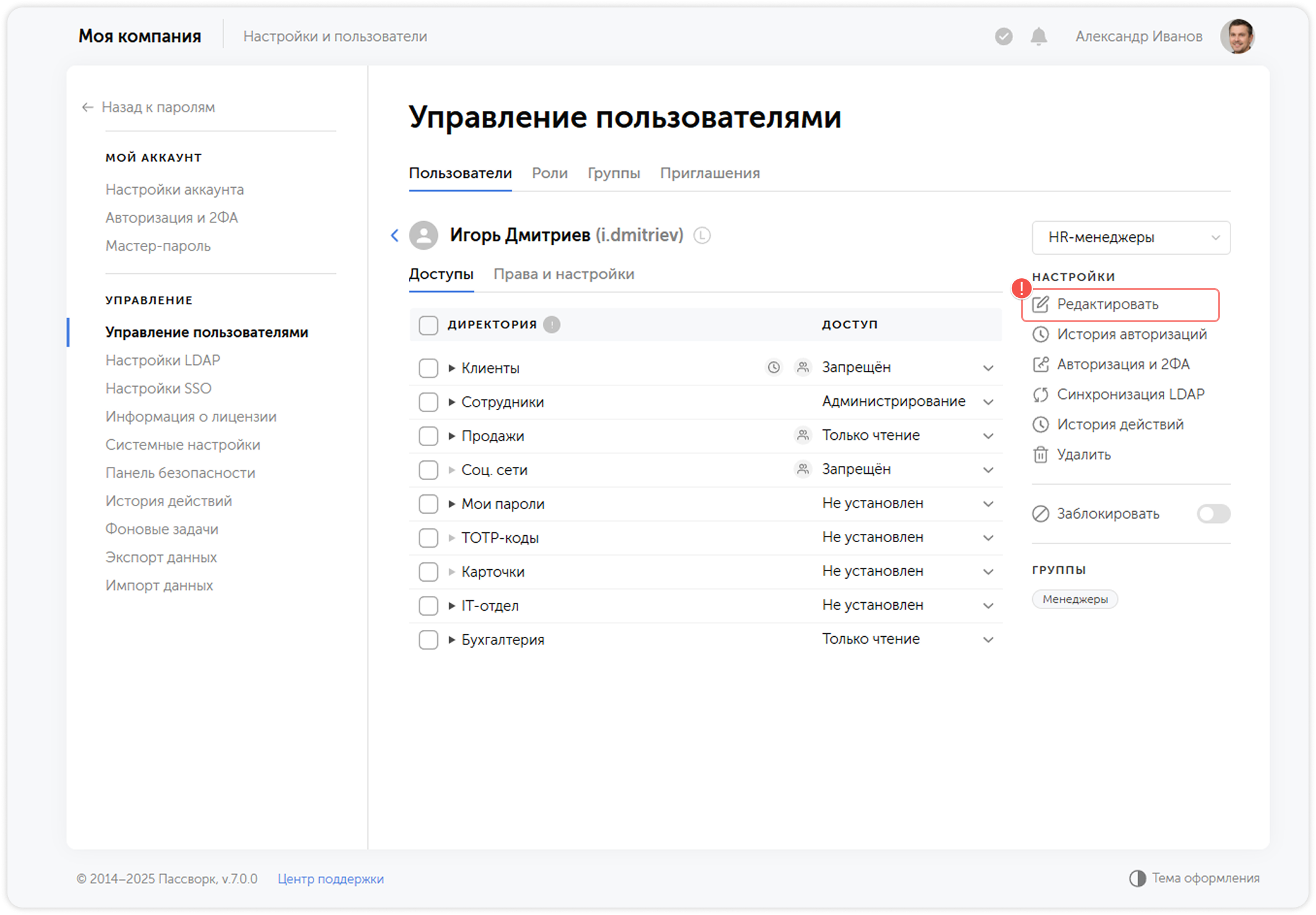Viewport: 1316px width, 915px height.
Task: Go back with the blue left chevron
Action: 395,235
